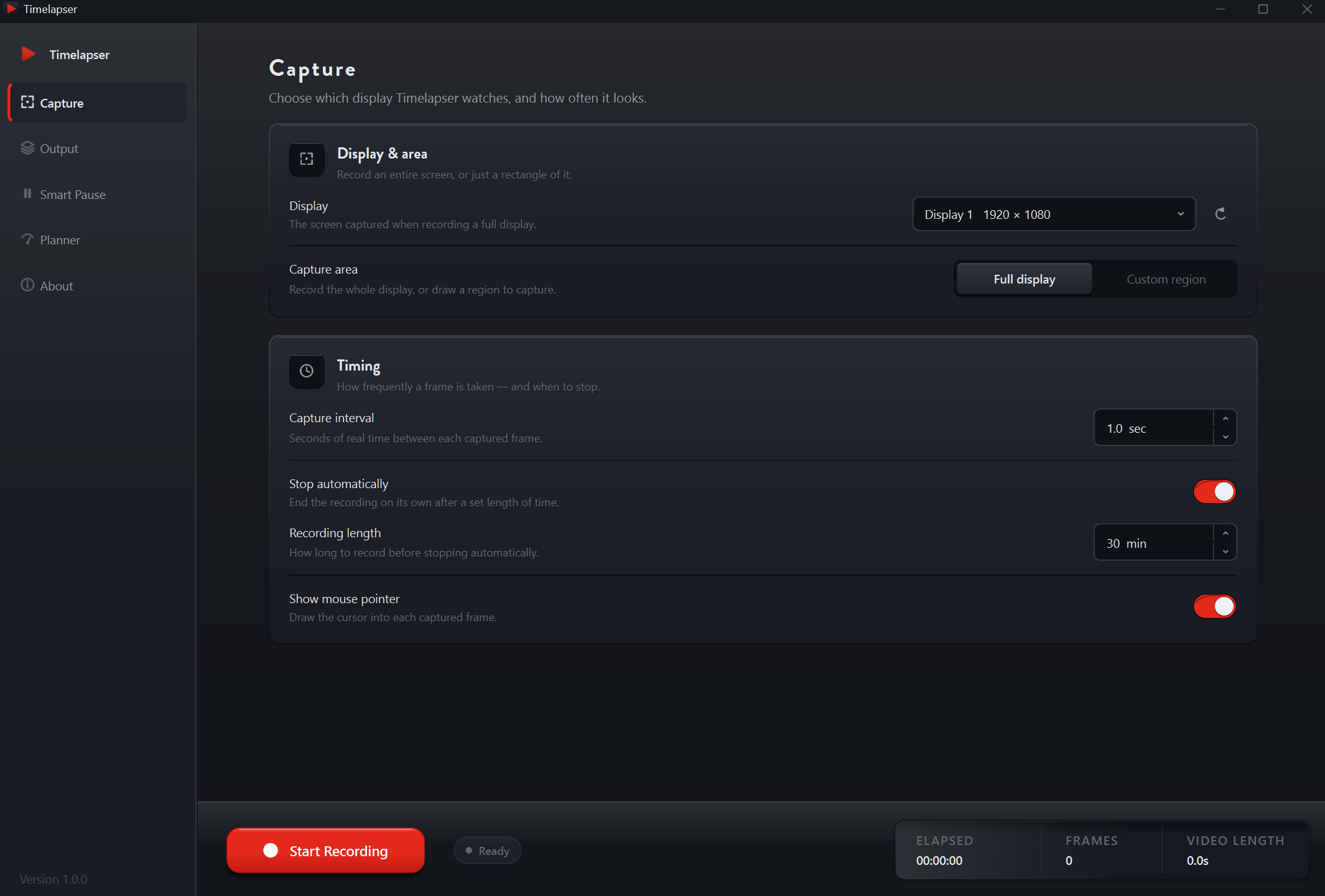
Task: Click the Frames count value 0
Action: click(1069, 861)
